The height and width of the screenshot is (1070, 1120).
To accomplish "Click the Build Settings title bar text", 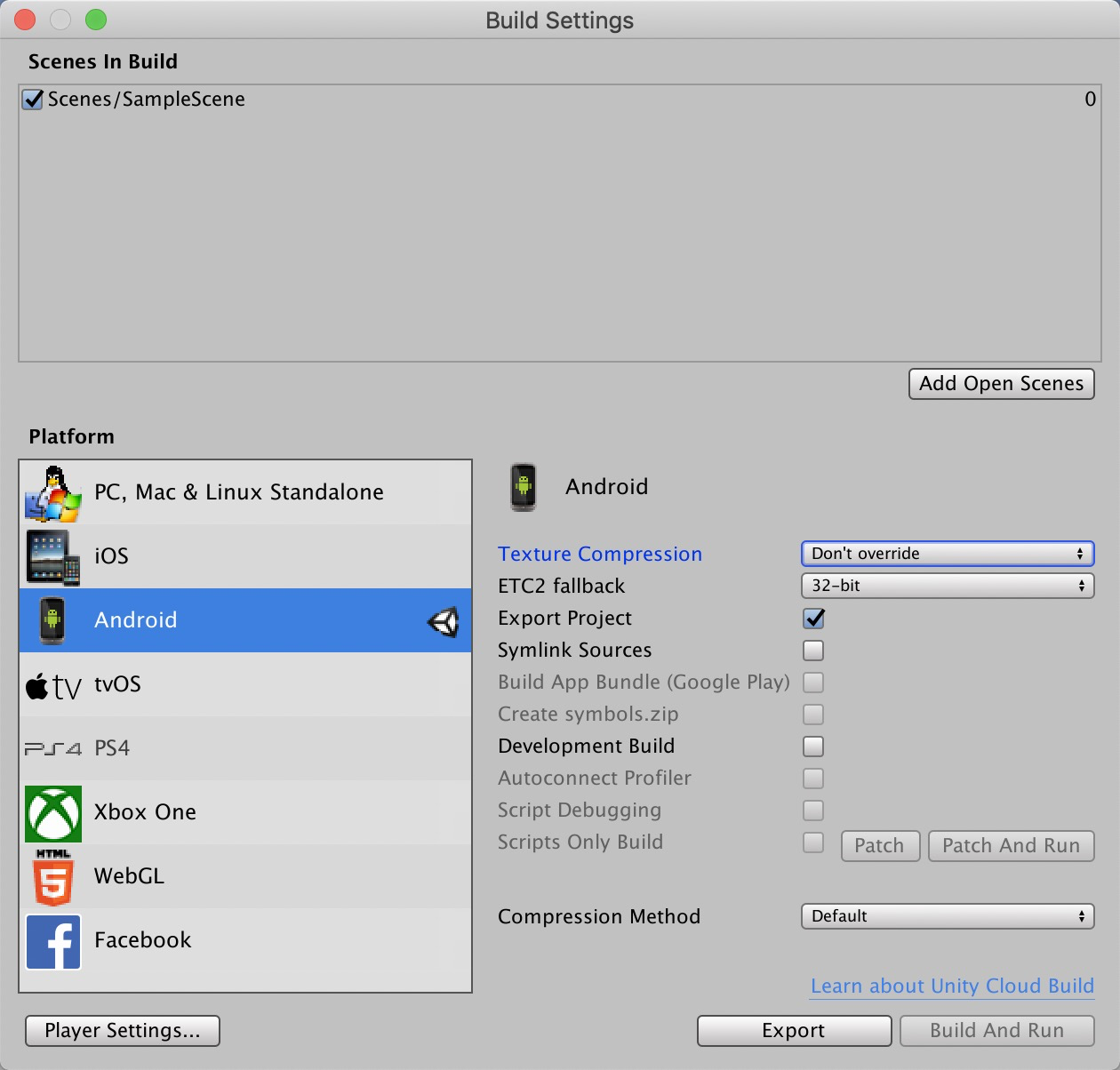I will coord(560,20).
